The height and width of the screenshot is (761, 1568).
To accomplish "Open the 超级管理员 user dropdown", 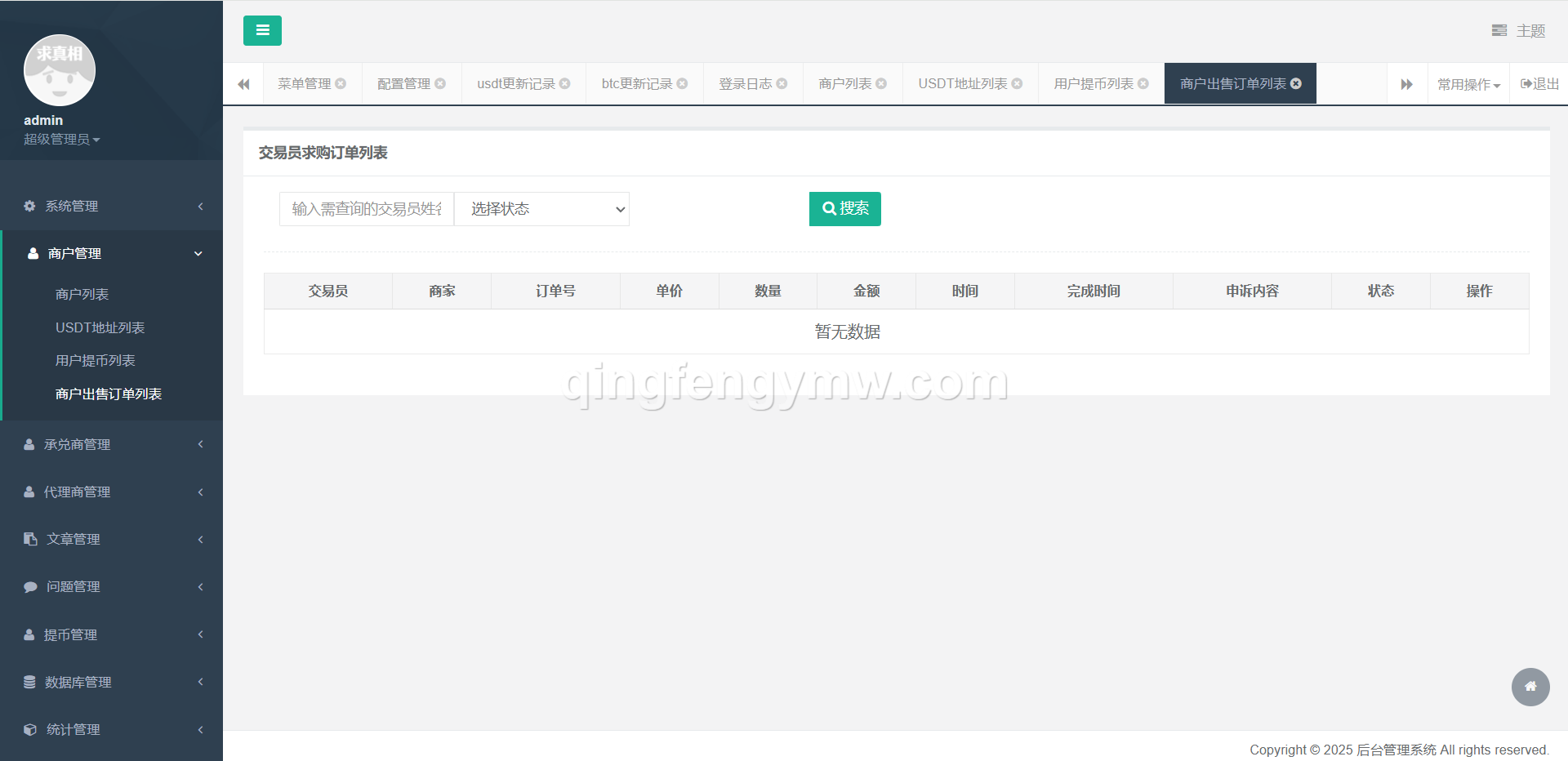I will point(62,140).
